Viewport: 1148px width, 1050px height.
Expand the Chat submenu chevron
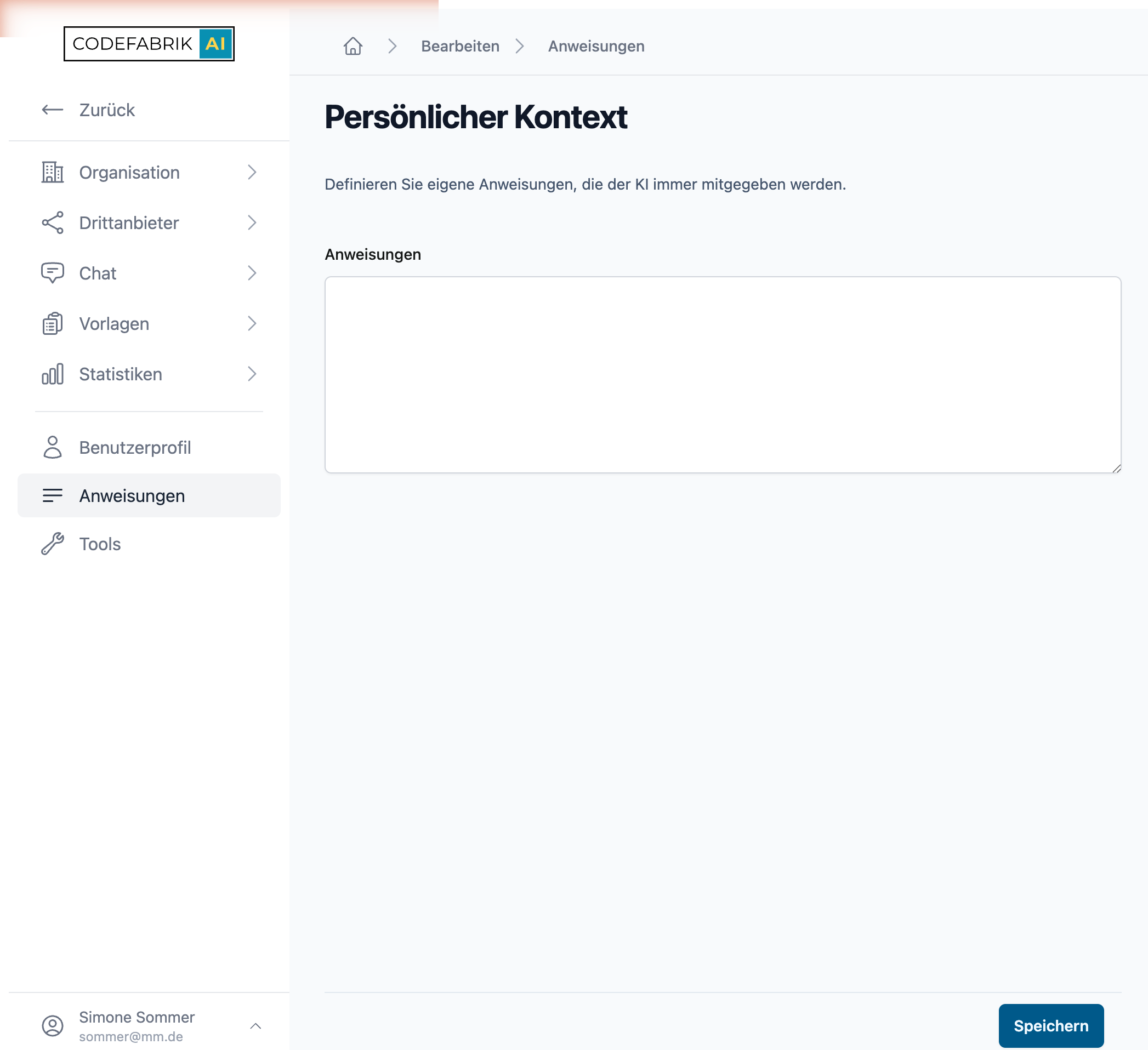252,273
